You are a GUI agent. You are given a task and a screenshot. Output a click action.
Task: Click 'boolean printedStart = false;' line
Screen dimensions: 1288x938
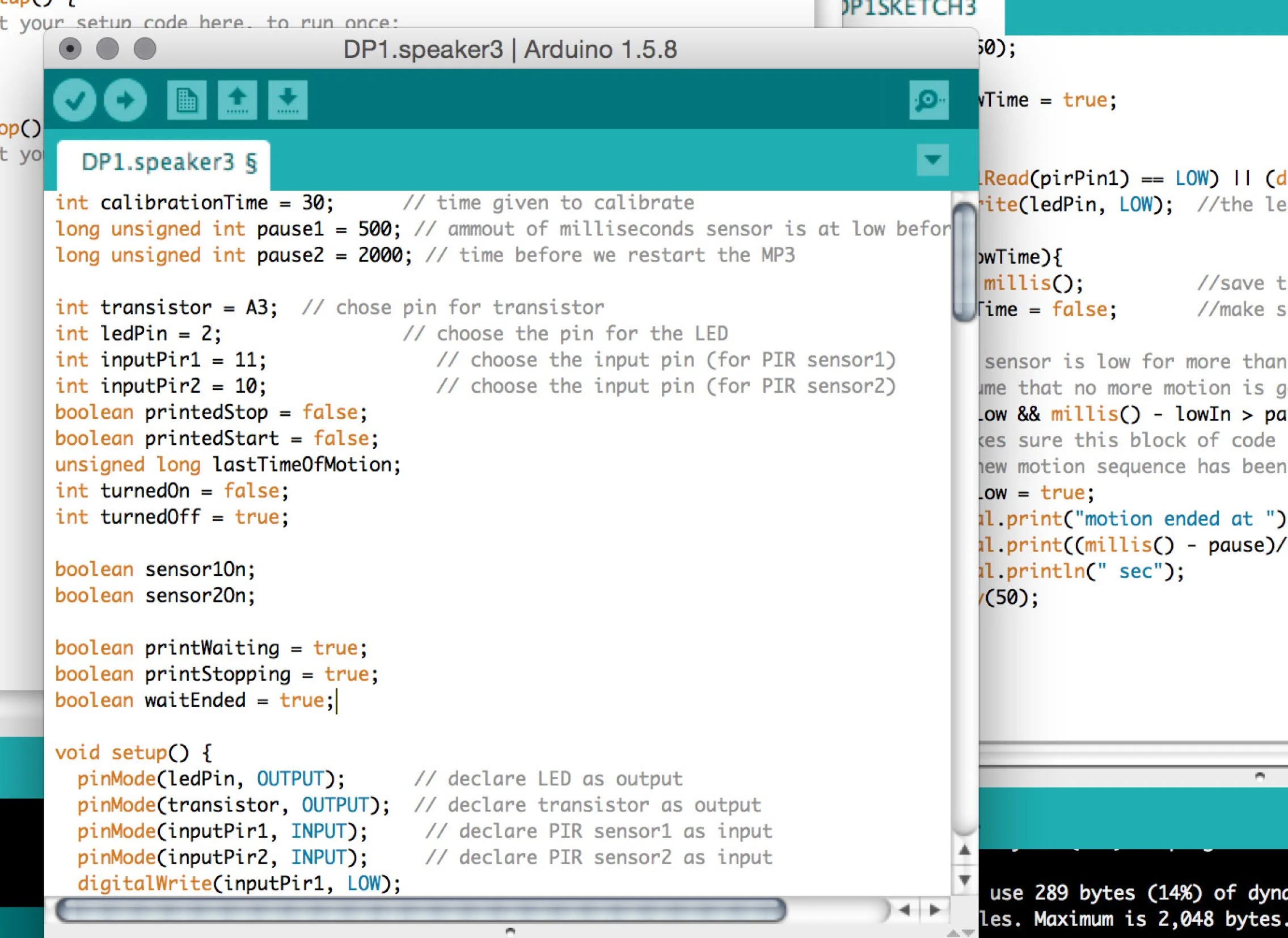pos(217,438)
